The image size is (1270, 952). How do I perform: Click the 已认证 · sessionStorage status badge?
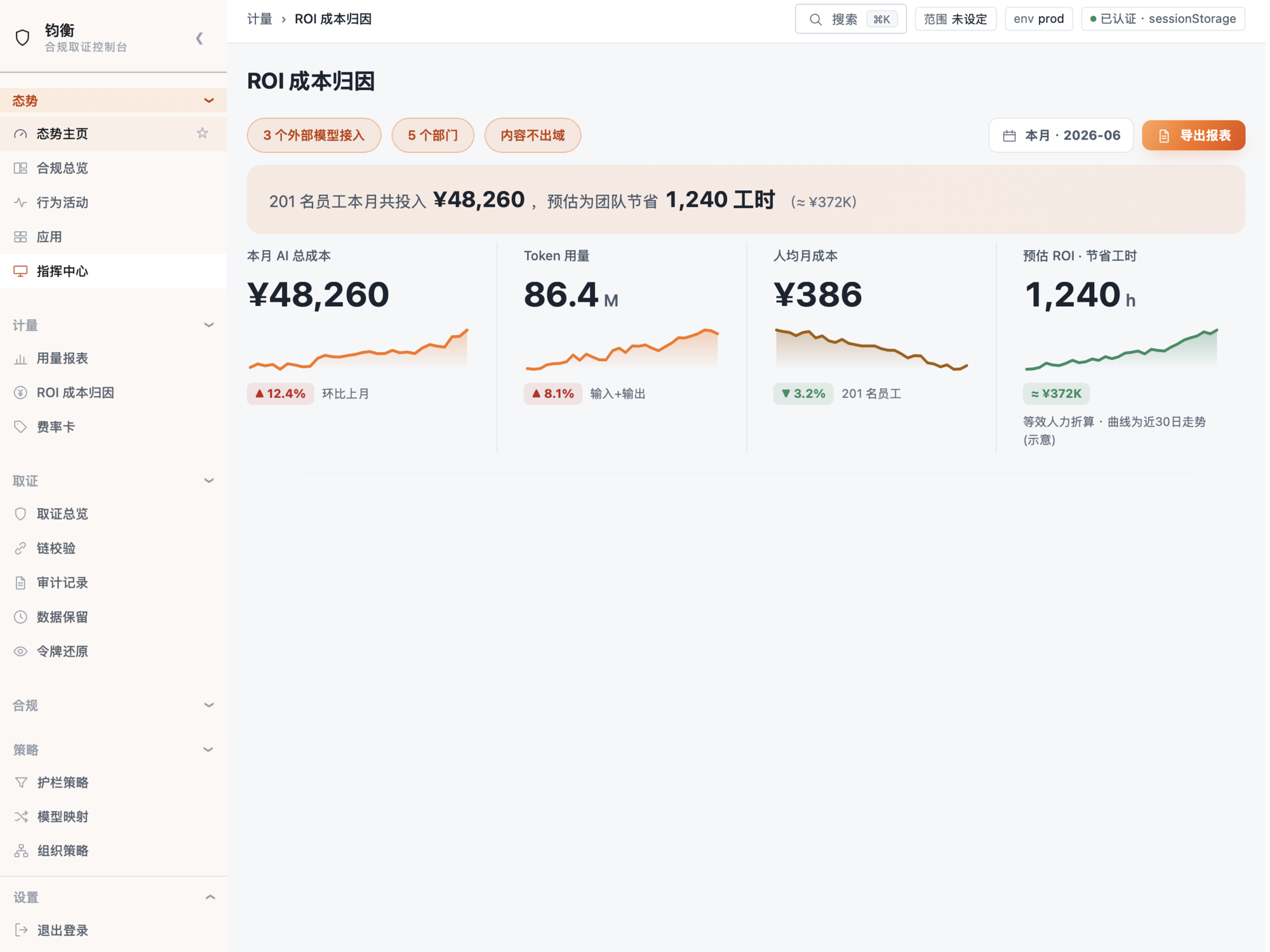(1163, 19)
